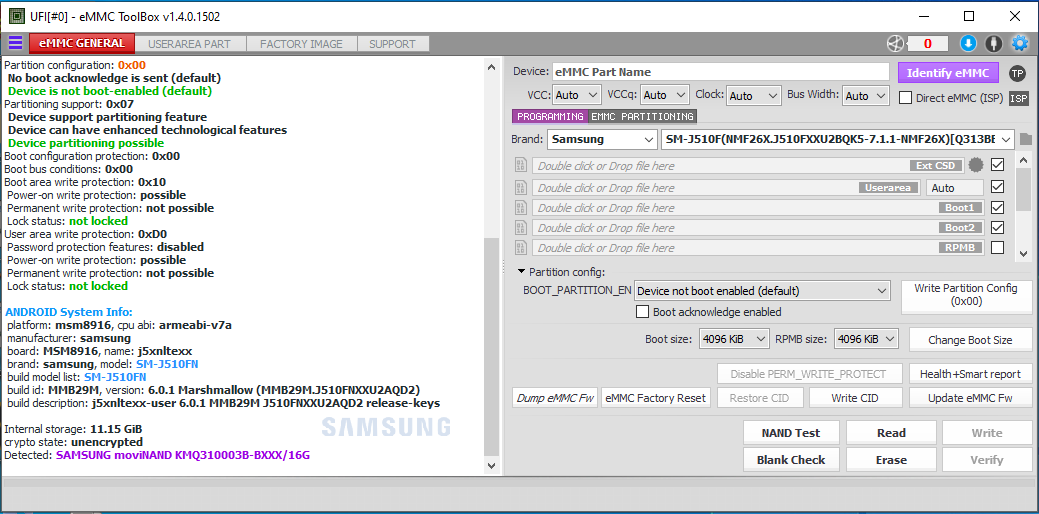The width and height of the screenshot is (1039, 514).
Task: Open the Bus Width dropdown
Action: [865, 95]
